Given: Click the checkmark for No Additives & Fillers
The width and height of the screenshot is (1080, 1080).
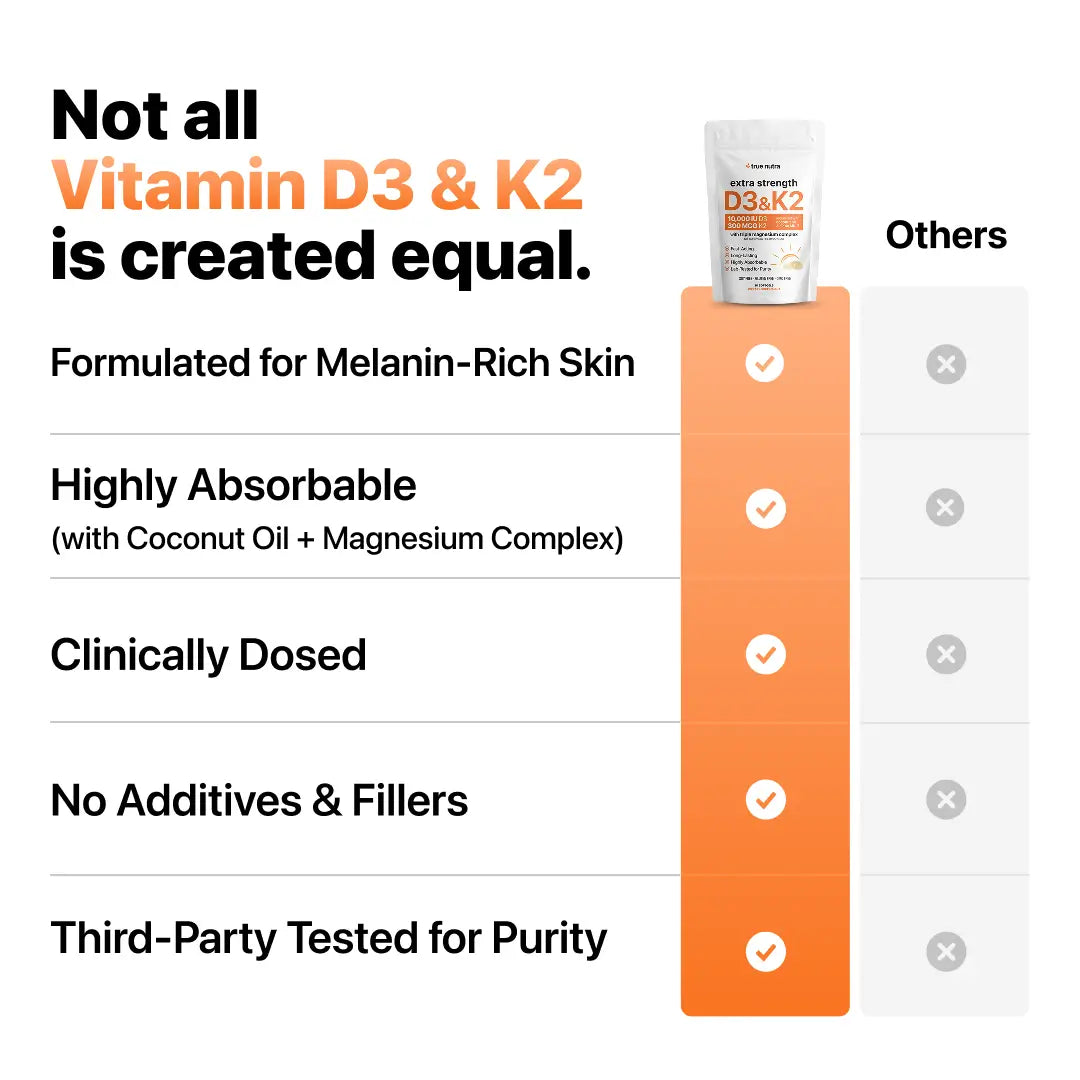Looking at the screenshot, I should (x=765, y=800).
